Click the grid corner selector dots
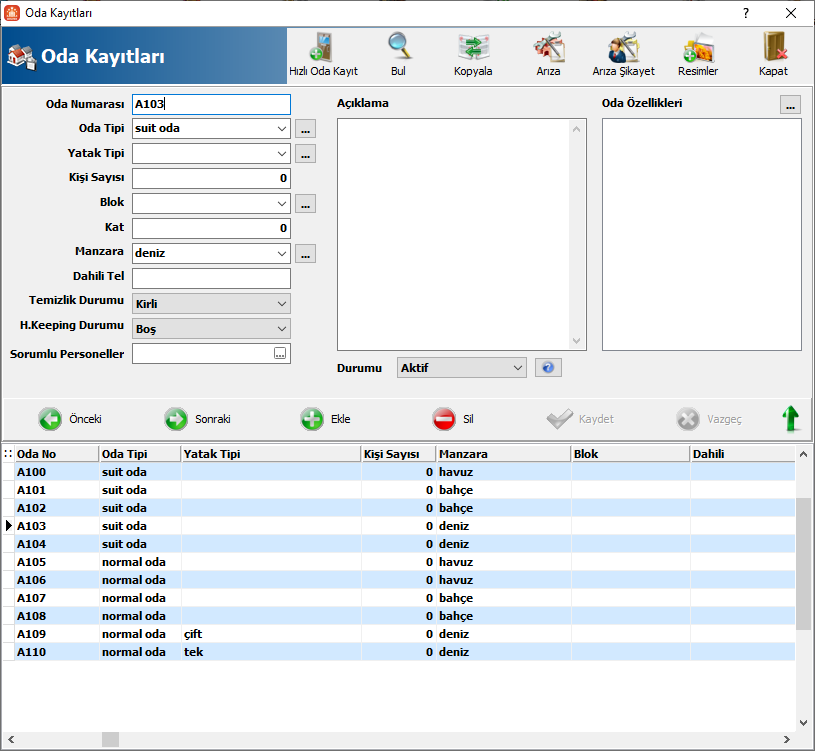Screen dimensions: 815x751 [x=8, y=454]
